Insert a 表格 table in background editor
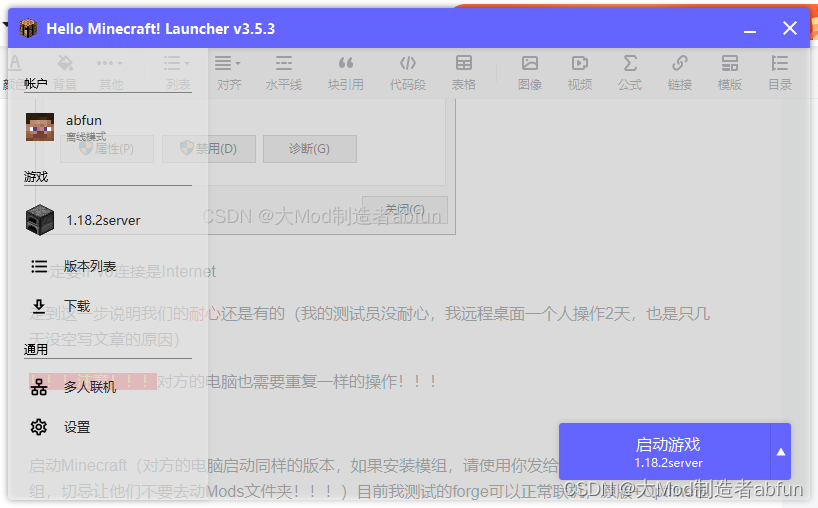The width and height of the screenshot is (818, 508). (x=463, y=73)
